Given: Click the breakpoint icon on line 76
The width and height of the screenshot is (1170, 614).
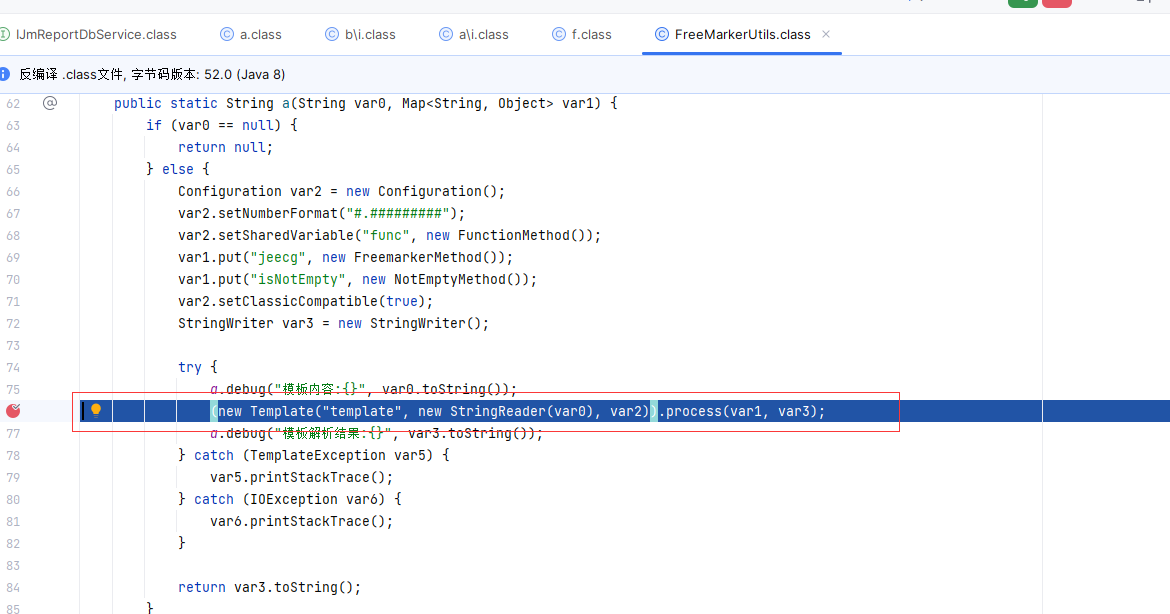Looking at the screenshot, I should coord(13,410).
